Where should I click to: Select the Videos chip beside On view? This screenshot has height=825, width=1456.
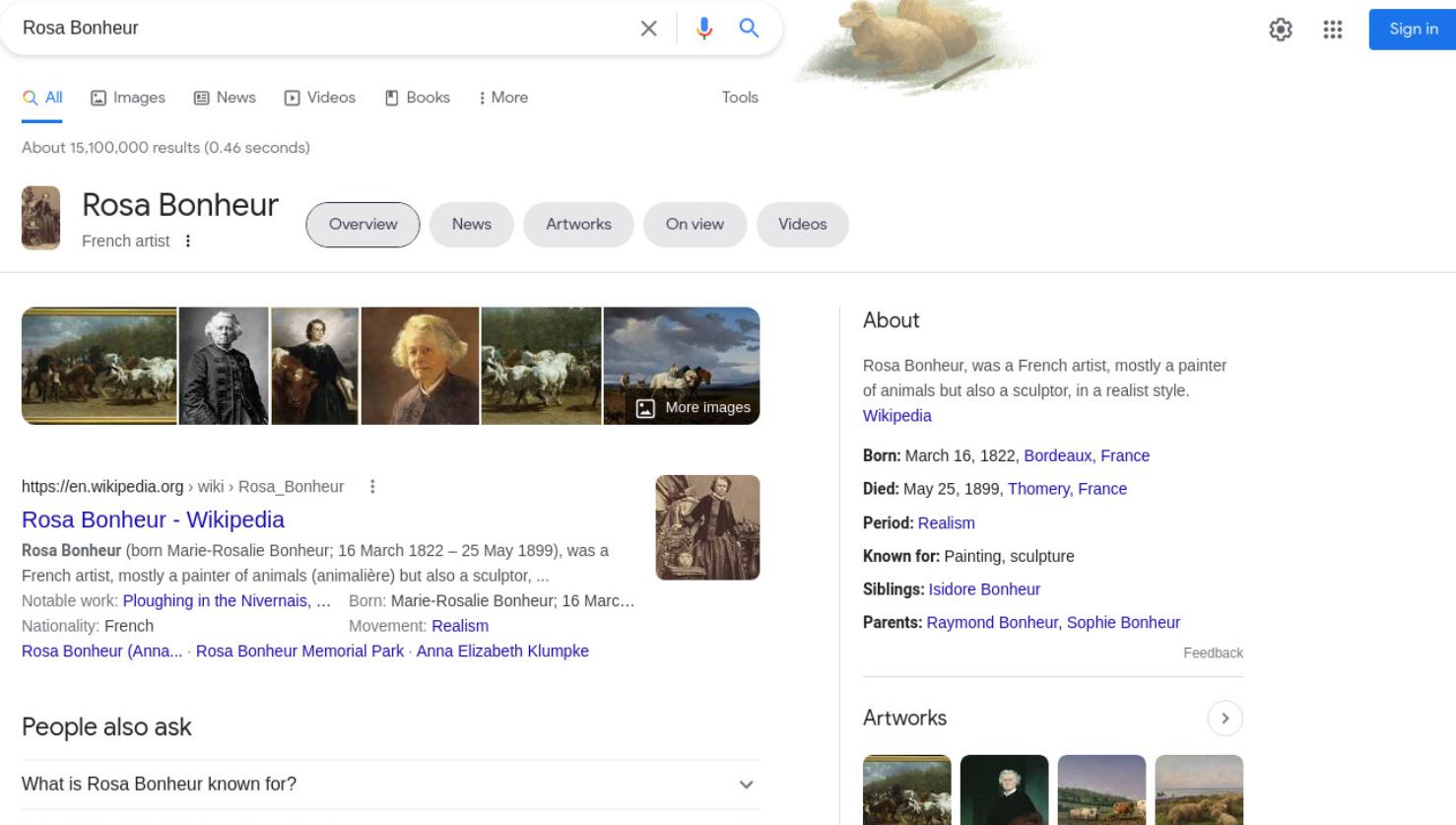802,224
